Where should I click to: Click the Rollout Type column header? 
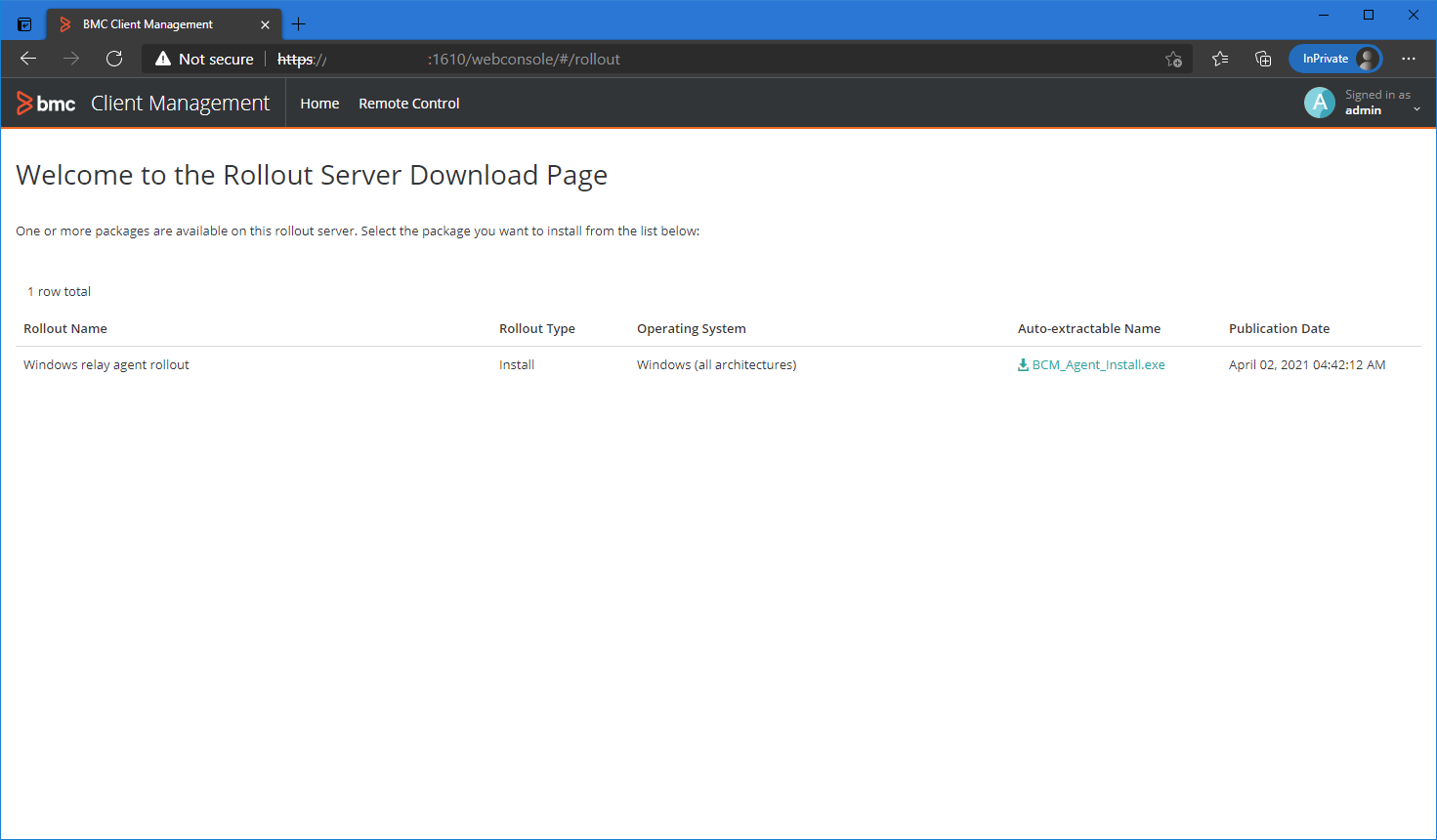pyautogui.click(x=537, y=329)
